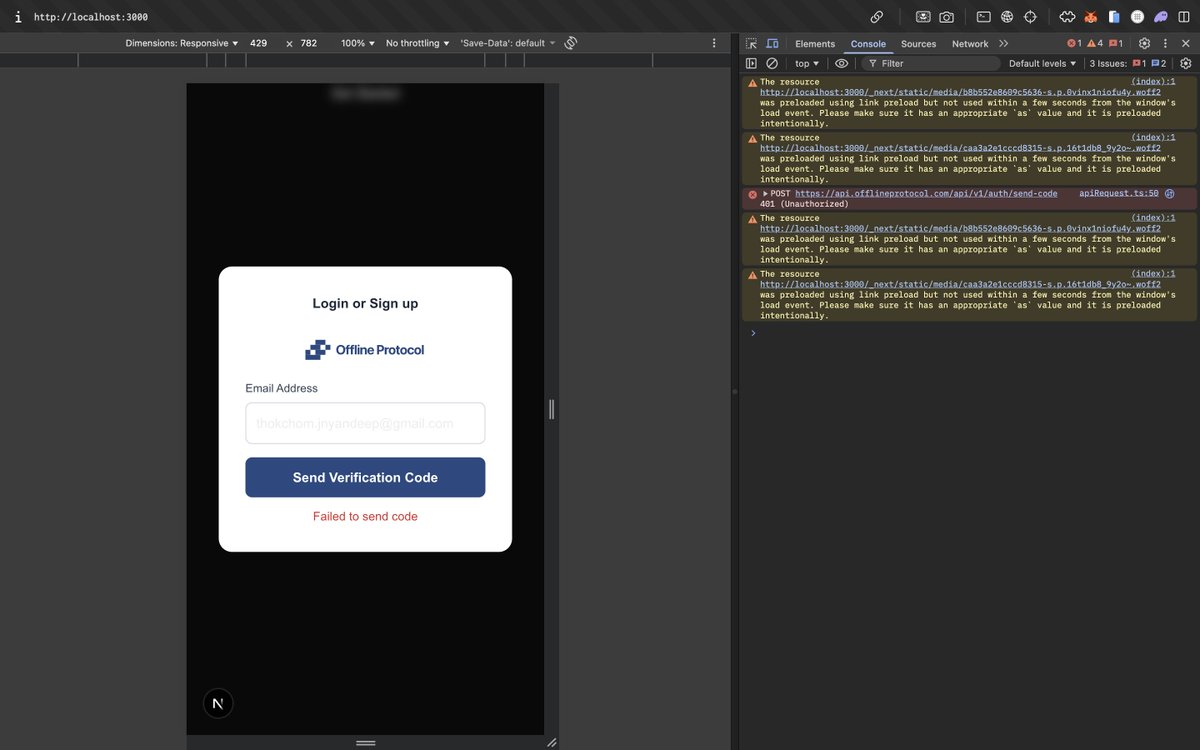
Task: Click the picture download icon left of camera
Action: coord(922,17)
